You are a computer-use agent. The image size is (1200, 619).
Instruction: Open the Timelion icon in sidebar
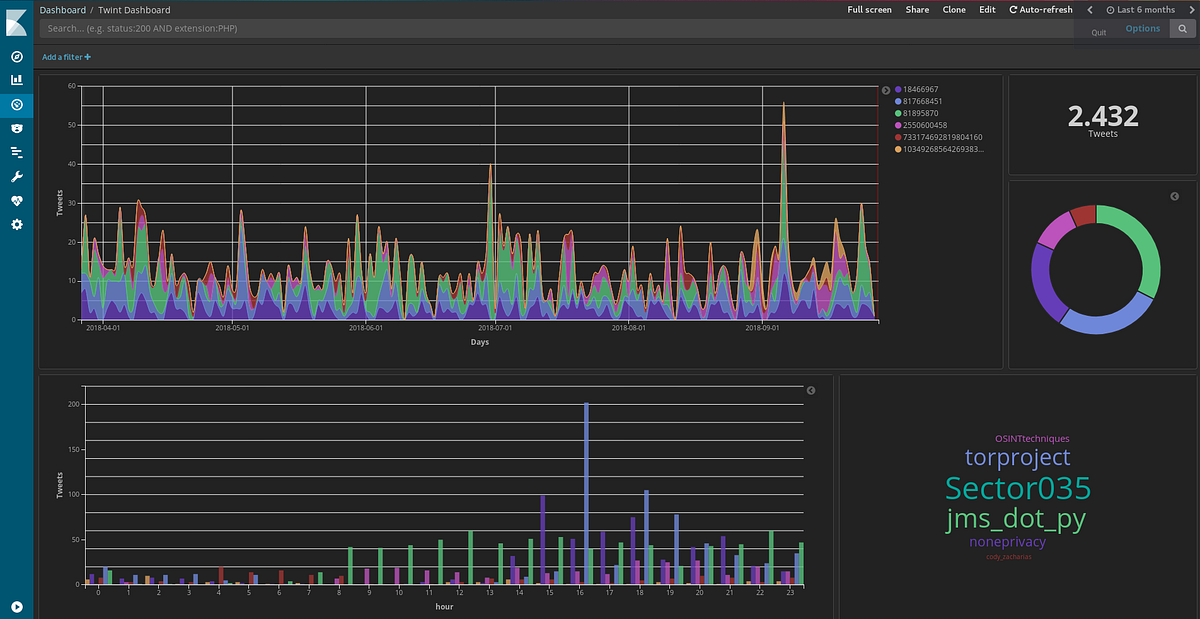click(x=16, y=128)
